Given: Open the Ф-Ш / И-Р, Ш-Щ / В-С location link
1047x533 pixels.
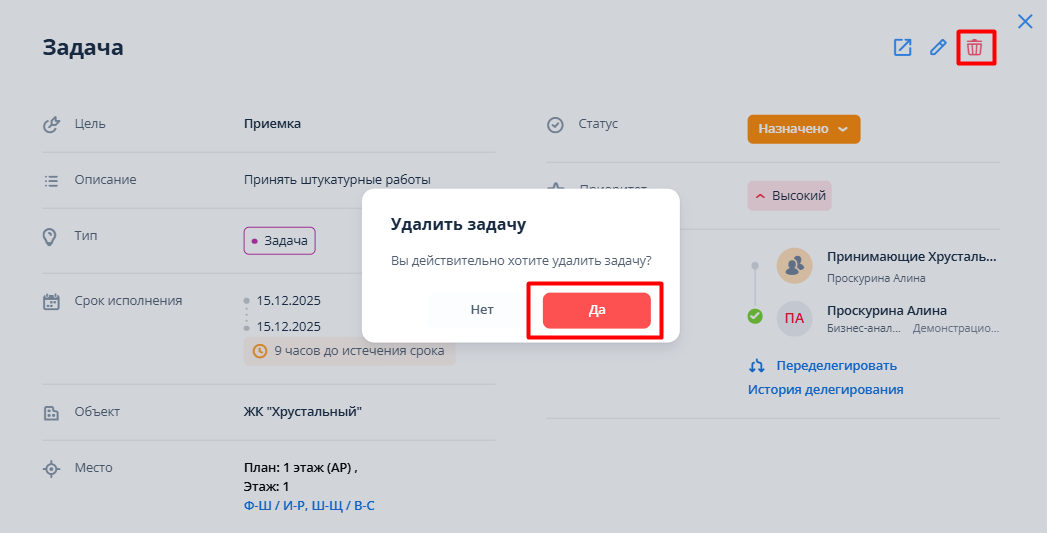Looking at the screenshot, I should click(309, 506).
